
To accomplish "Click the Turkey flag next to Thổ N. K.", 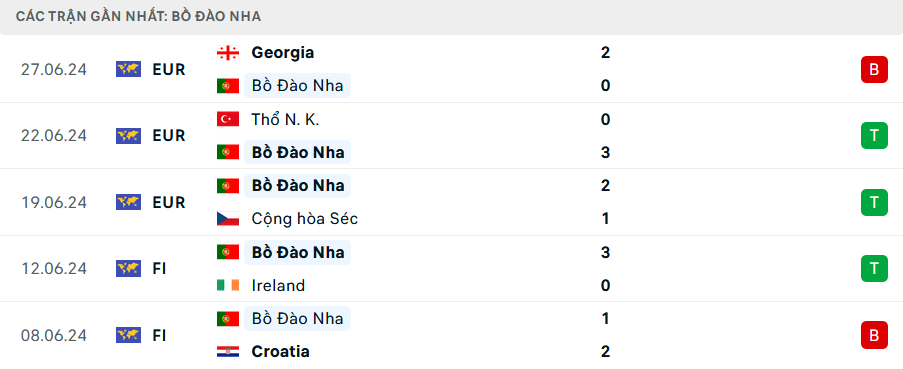I will tap(227, 120).
